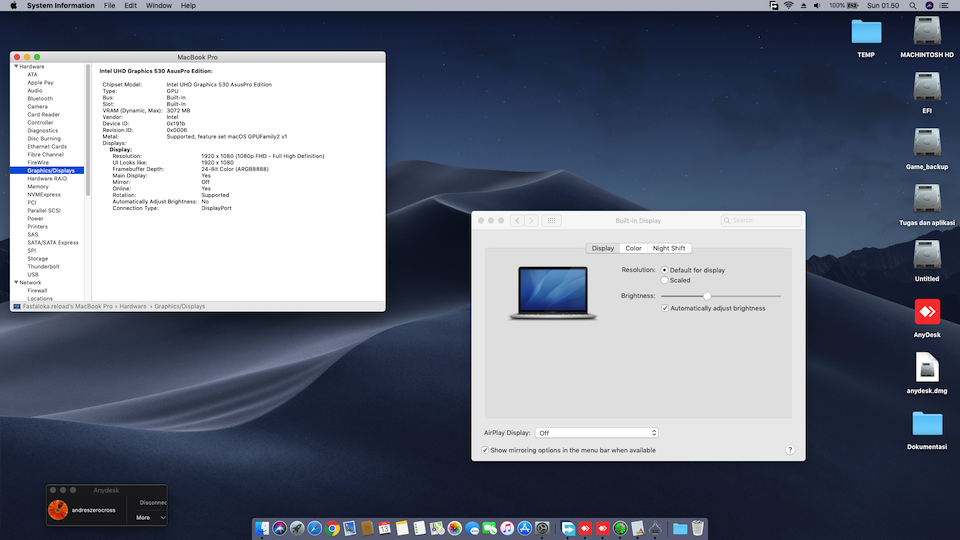Open the System Information app menu

(x=61, y=6)
